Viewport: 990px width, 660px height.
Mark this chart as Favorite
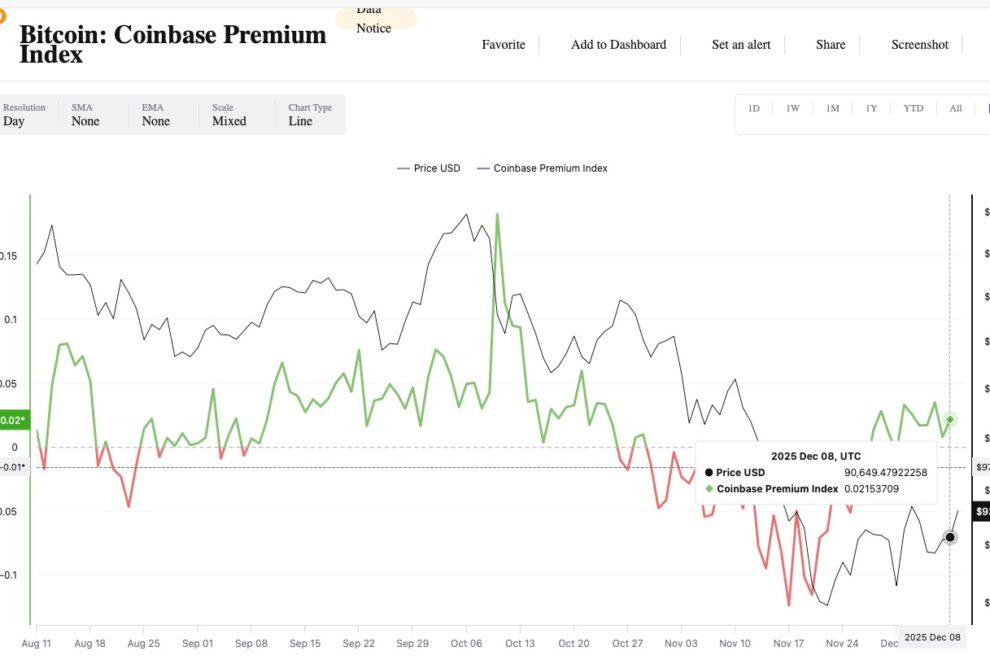(x=503, y=45)
